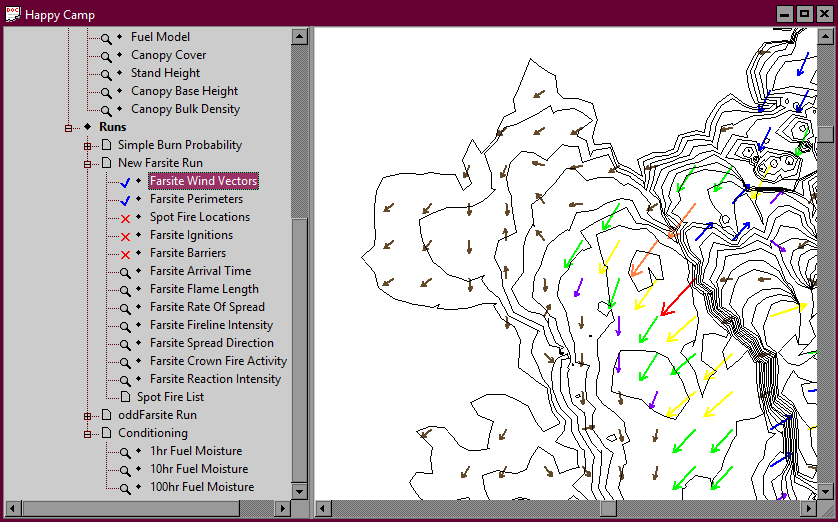838x522 pixels.
Task: Click the magnifier icon beside Canopy Cover
Action: [x=106, y=57]
